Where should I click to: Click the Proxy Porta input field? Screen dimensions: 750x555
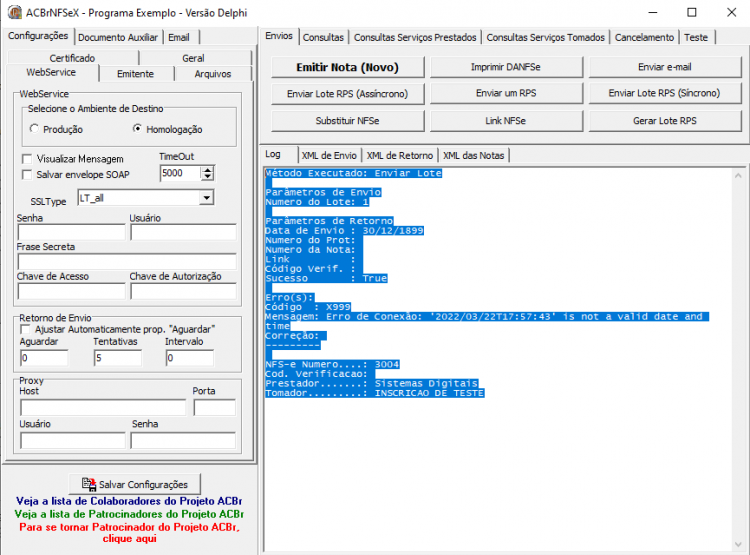tap(214, 408)
